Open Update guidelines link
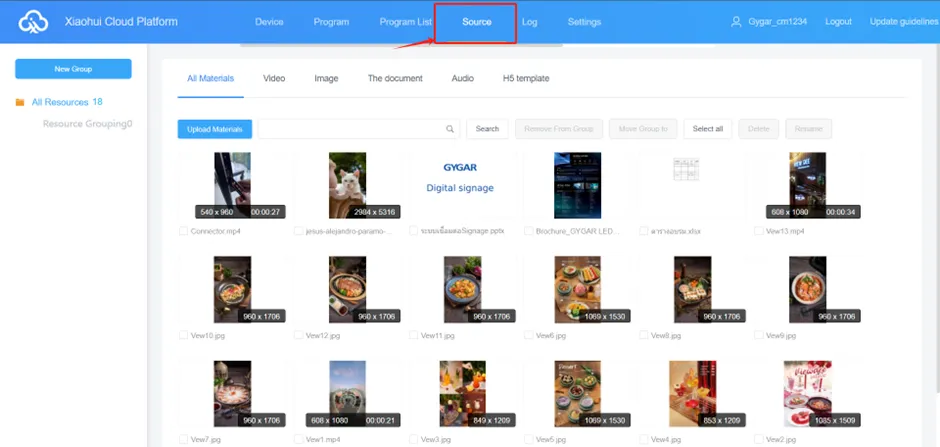Image resolution: width=940 pixels, height=447 pixels. coord(904,22)
